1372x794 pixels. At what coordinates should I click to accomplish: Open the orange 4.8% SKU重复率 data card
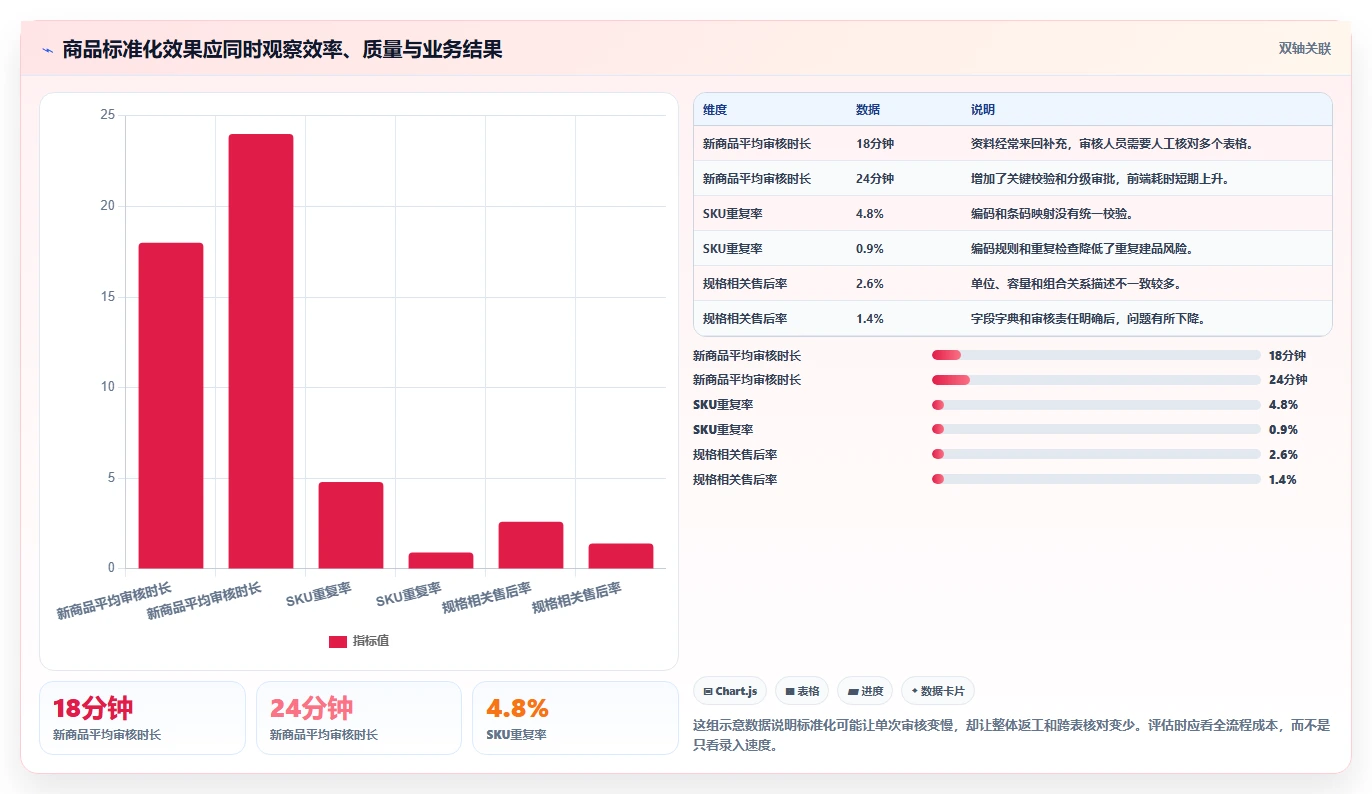click(x=575, y=718)
